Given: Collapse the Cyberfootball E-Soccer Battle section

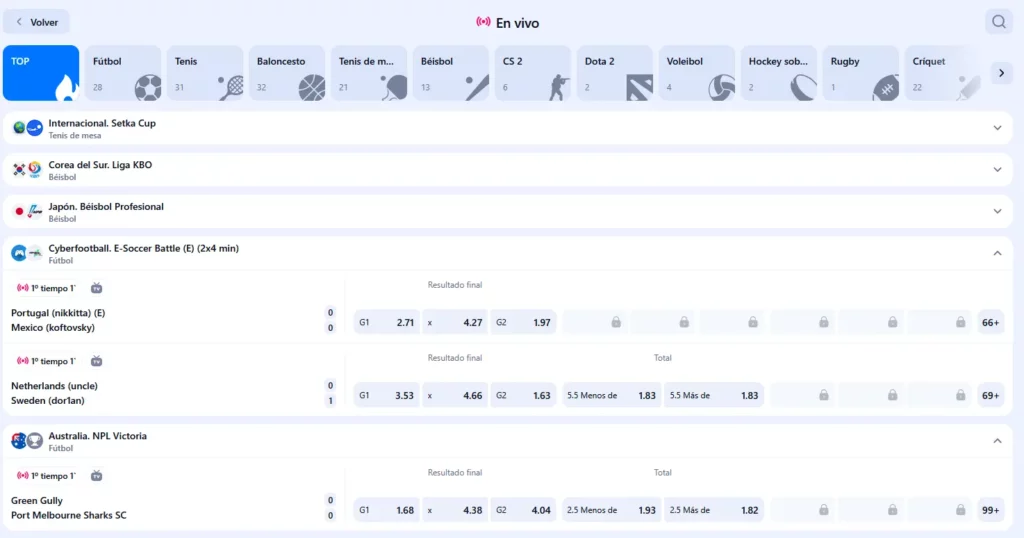Looking at the screenshot, I should pos(996,253).
